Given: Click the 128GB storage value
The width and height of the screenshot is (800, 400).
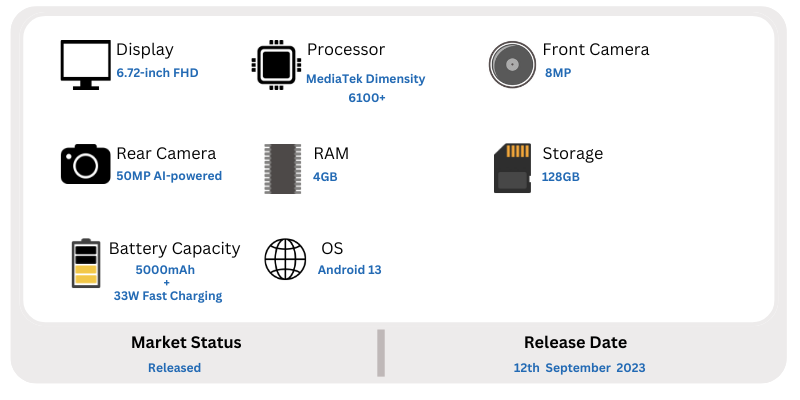Looking at the screenshot, I should pos(560,177).
